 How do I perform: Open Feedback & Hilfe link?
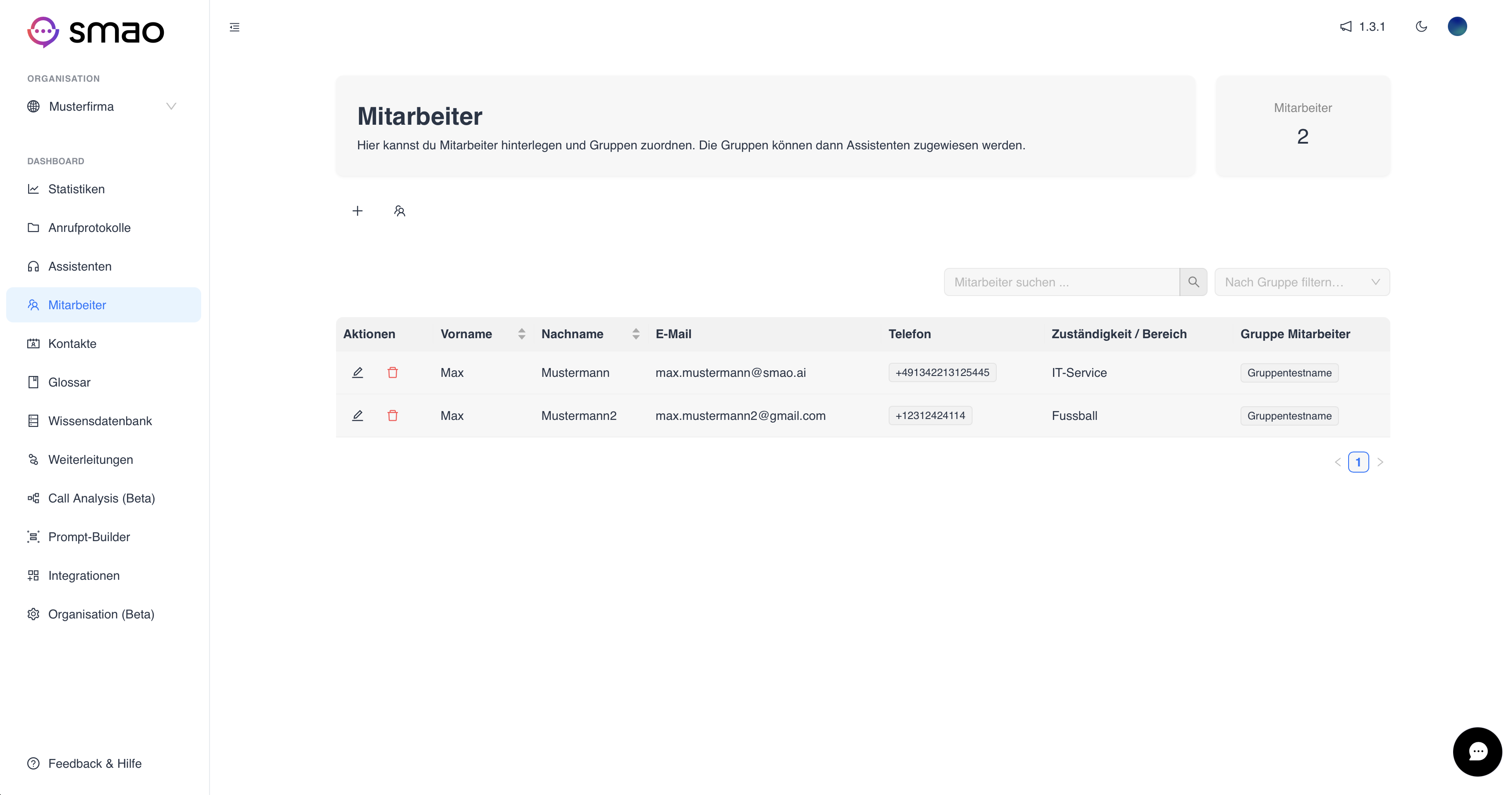[x=94, y=763]
